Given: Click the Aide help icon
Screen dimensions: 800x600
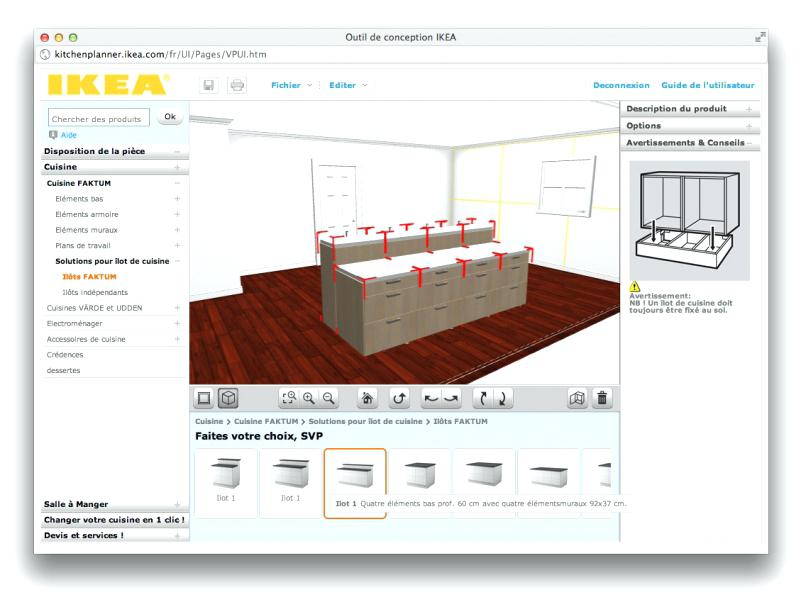Looking at the screenshot, I should pos(53,135).
